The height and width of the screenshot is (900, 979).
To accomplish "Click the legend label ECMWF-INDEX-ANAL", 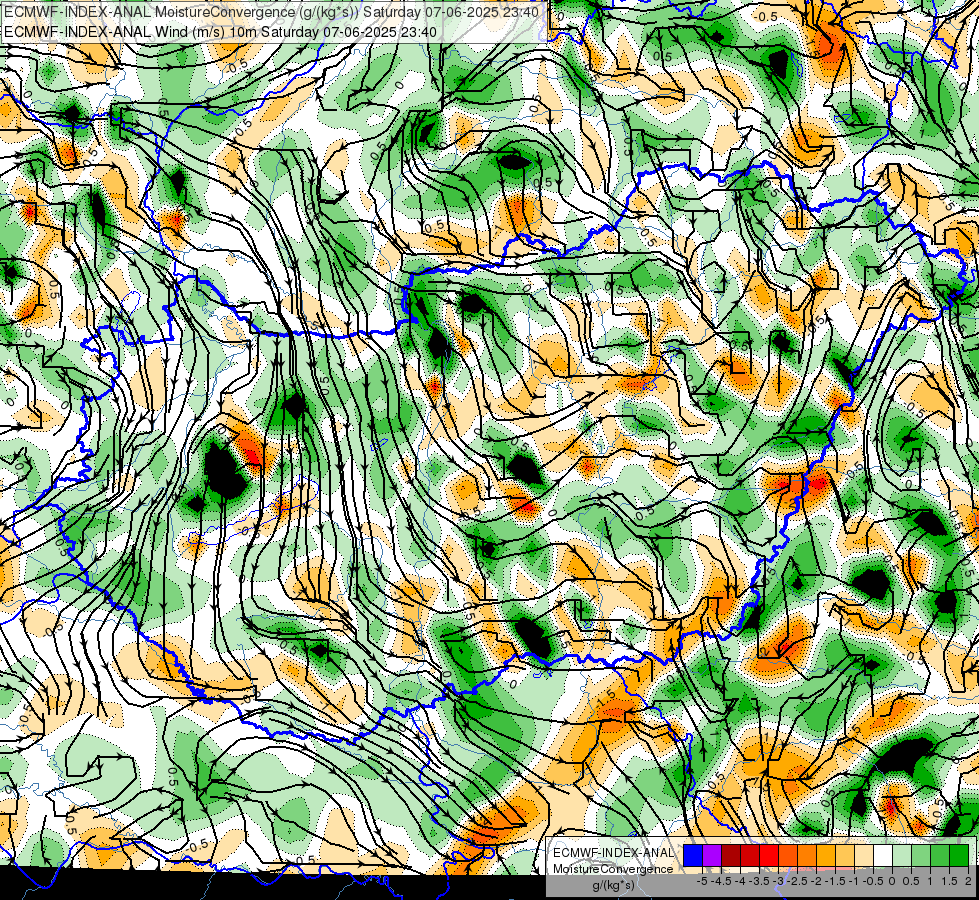I will pyautogui.click(x=614, y=853).
